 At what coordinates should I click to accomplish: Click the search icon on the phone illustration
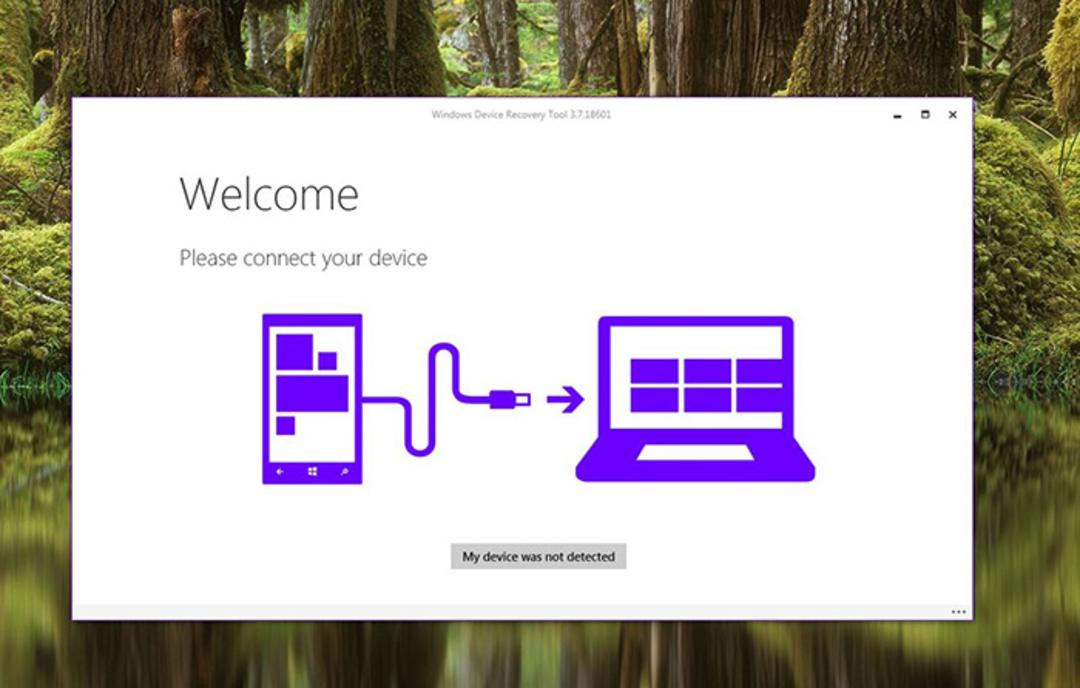click(344, 472)
